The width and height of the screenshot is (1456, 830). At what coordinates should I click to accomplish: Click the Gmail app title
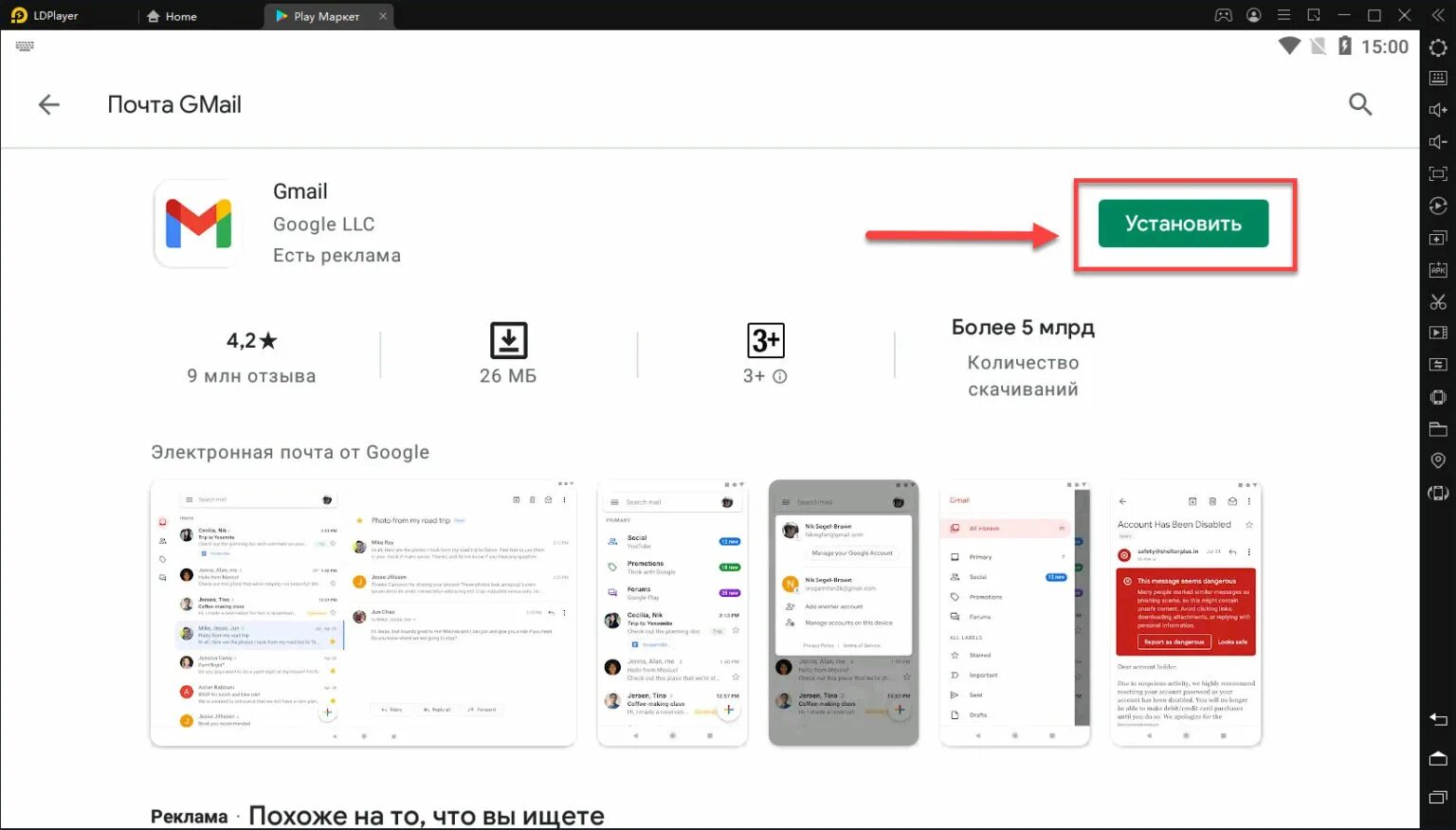(x=300, y=191)
